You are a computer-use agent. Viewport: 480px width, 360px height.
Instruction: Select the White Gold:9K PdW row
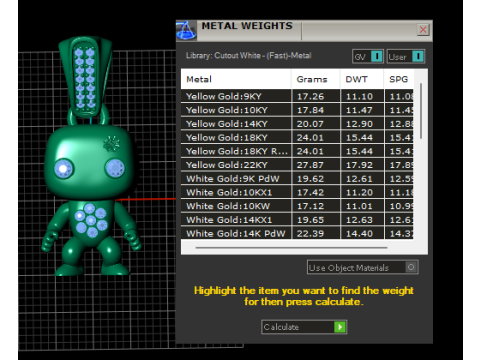click(x=297, y=179)
